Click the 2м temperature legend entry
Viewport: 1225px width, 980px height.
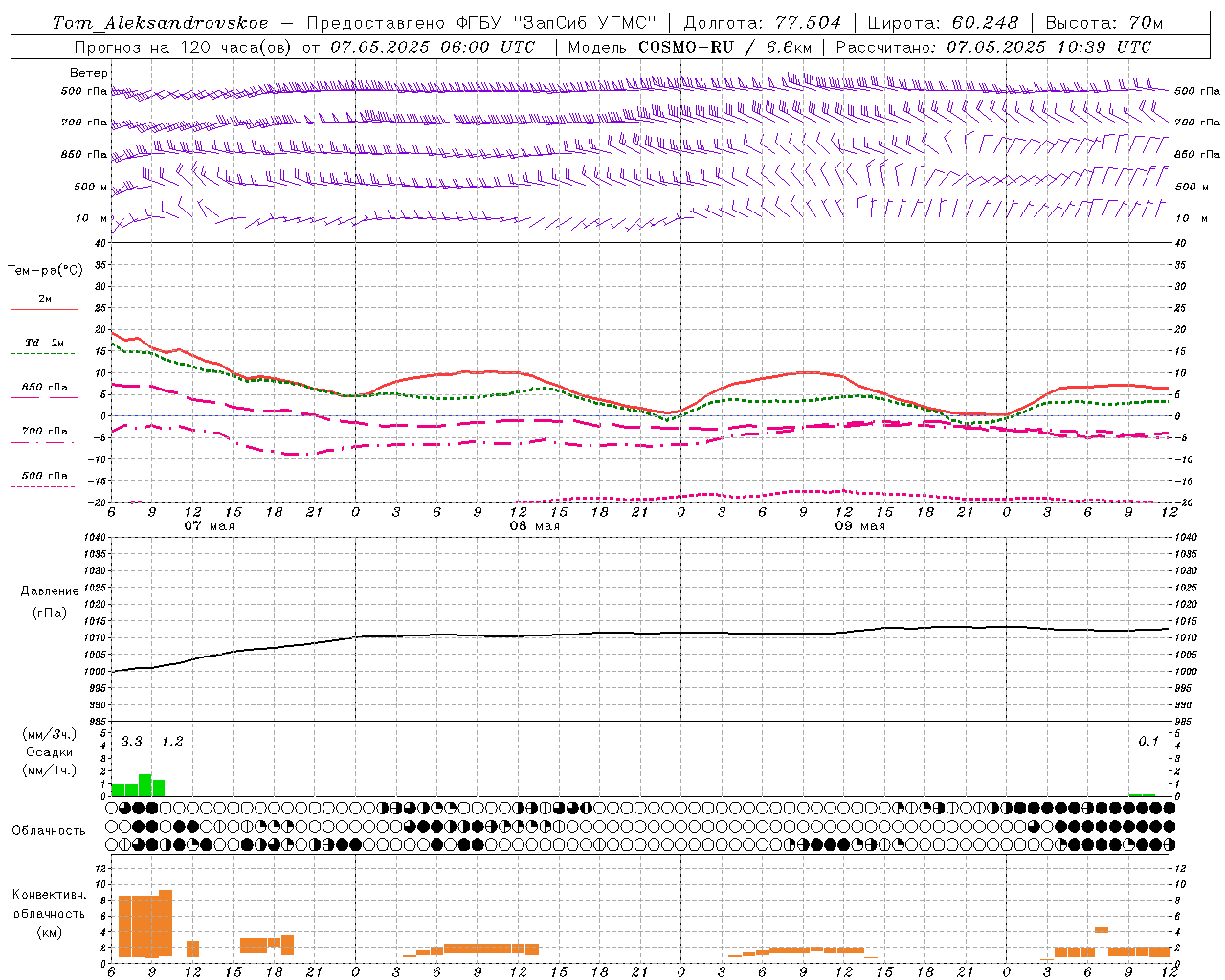tap(45, 300)
